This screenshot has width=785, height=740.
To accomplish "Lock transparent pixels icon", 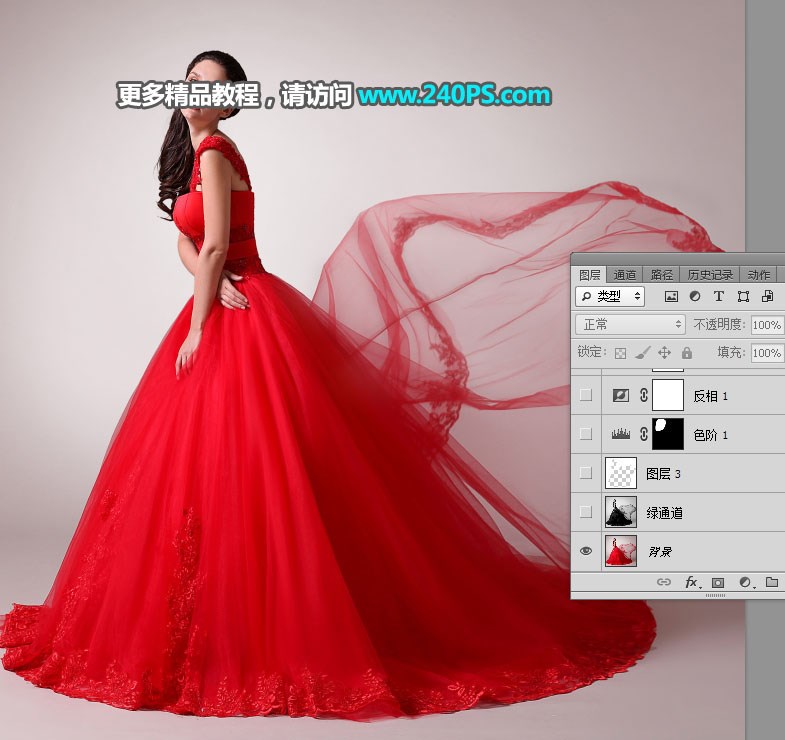I will [x=620, y=353].
